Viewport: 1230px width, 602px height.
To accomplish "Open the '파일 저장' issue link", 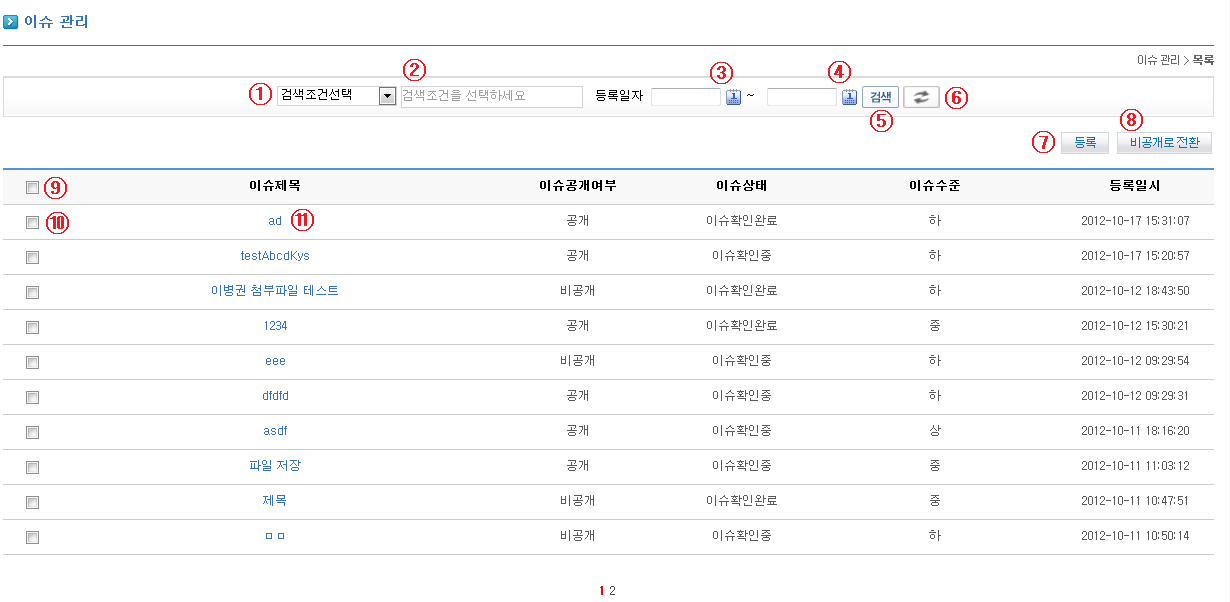I will (x=275, y=466).
